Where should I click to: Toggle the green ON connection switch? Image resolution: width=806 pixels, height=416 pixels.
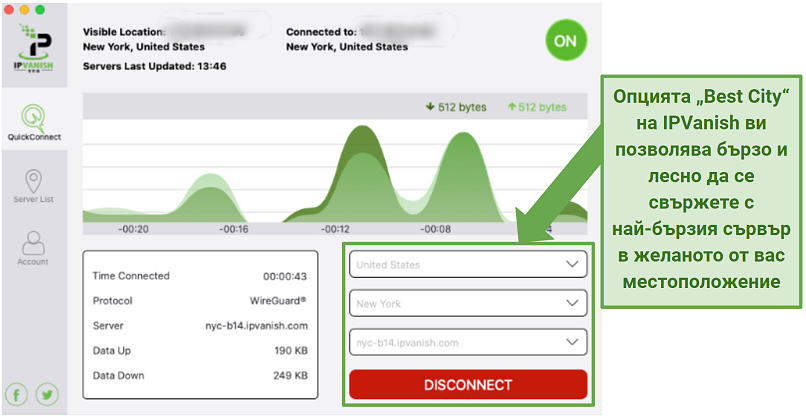[566, 41]
